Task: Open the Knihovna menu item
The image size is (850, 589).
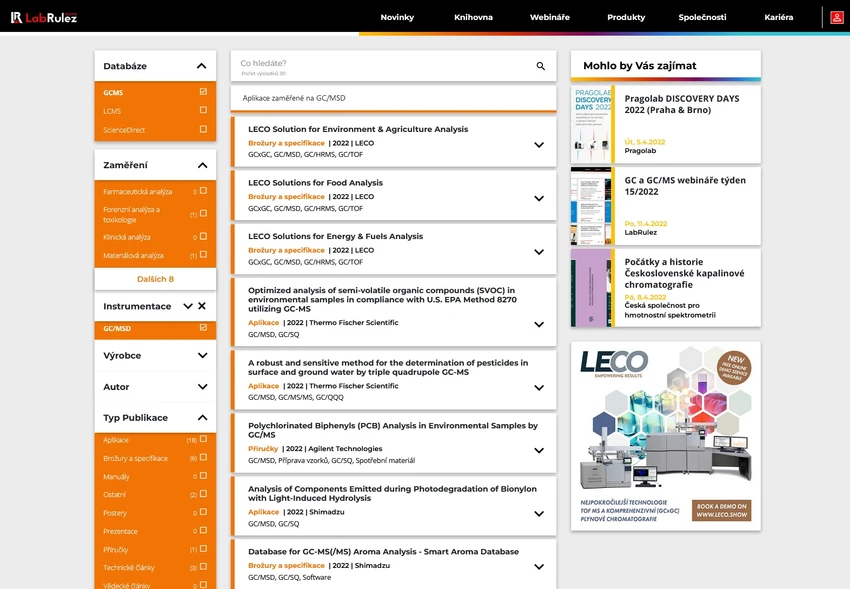Action: [x=473, y=17]
